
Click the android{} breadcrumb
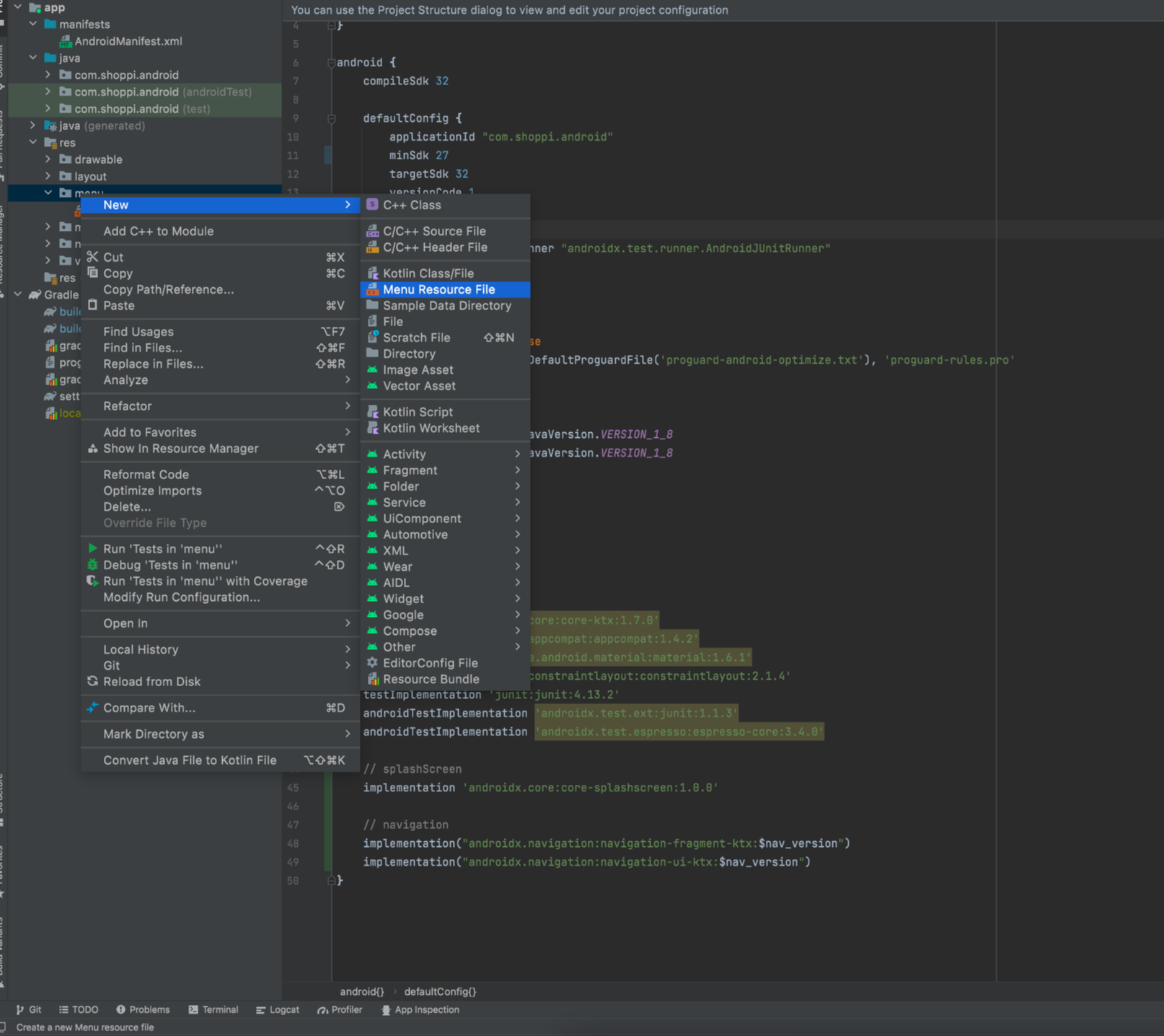362,991
